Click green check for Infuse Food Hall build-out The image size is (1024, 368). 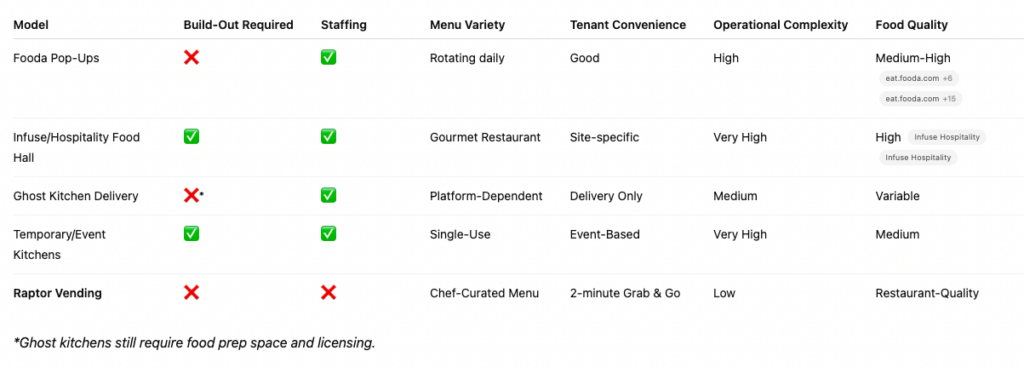(x=191, y=136)
